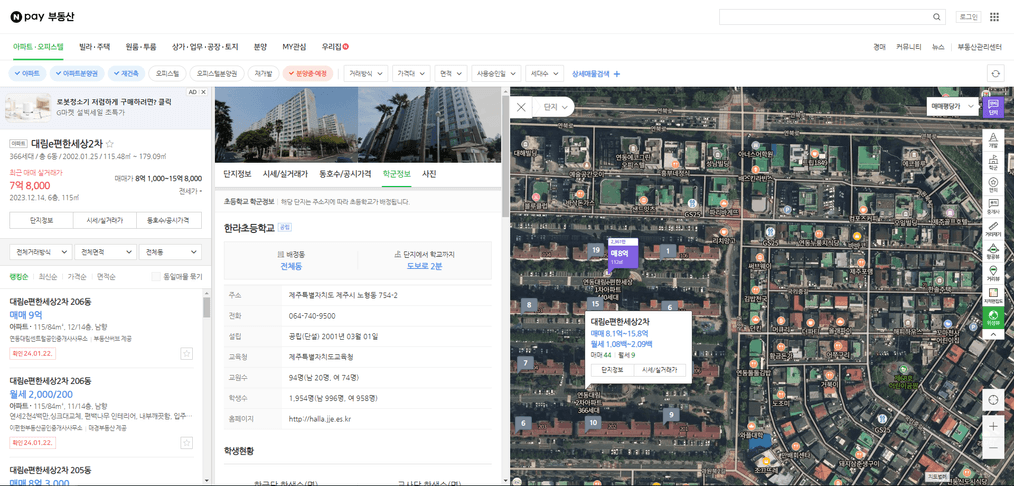Viewport: 1014px width, 486px height.
Task: Open the 빌라·주택 top menu
Action: point(94,47)
